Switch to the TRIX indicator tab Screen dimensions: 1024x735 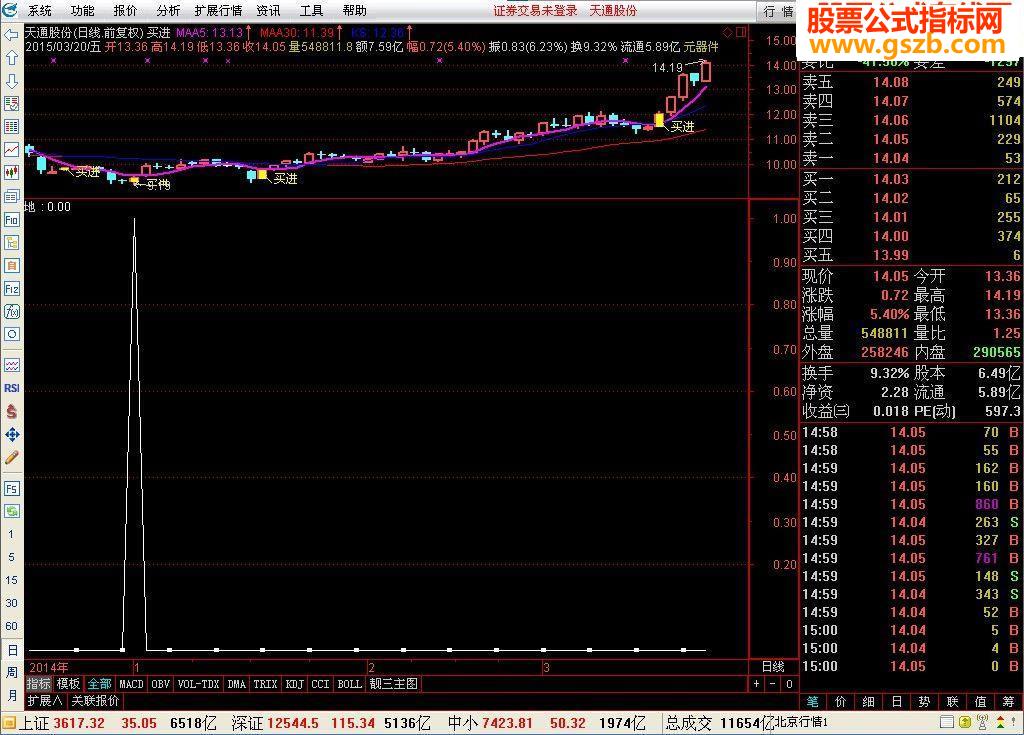[x=265, y=684]
